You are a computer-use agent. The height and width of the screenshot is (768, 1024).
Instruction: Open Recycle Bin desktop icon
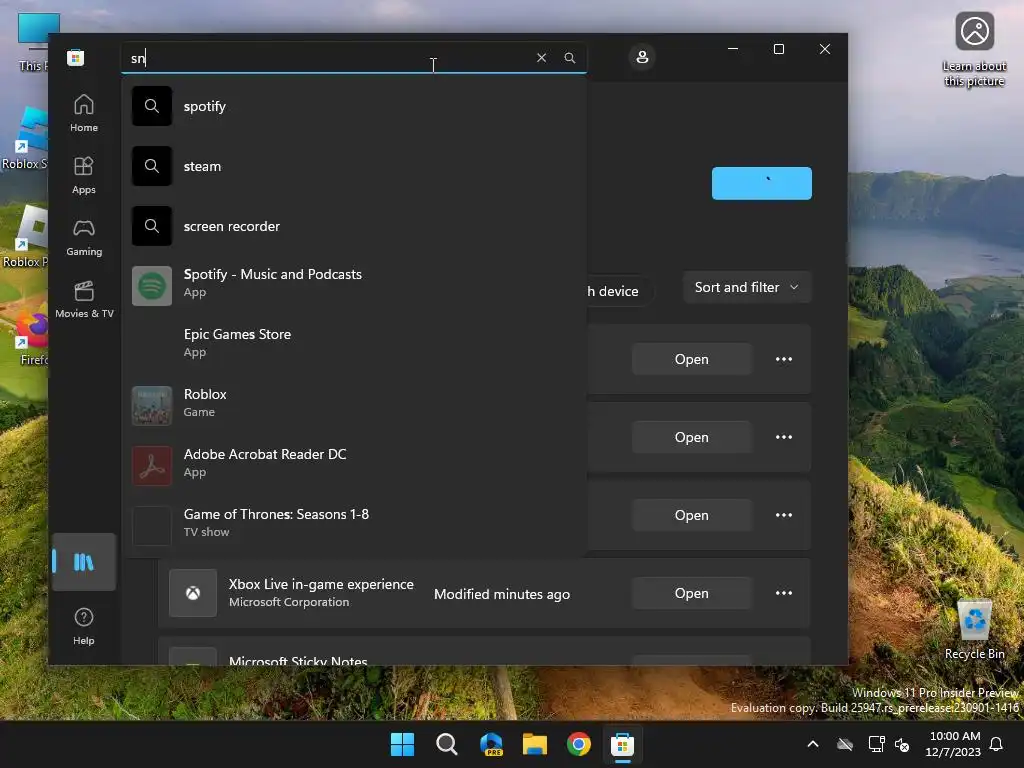tap(974, 630)
